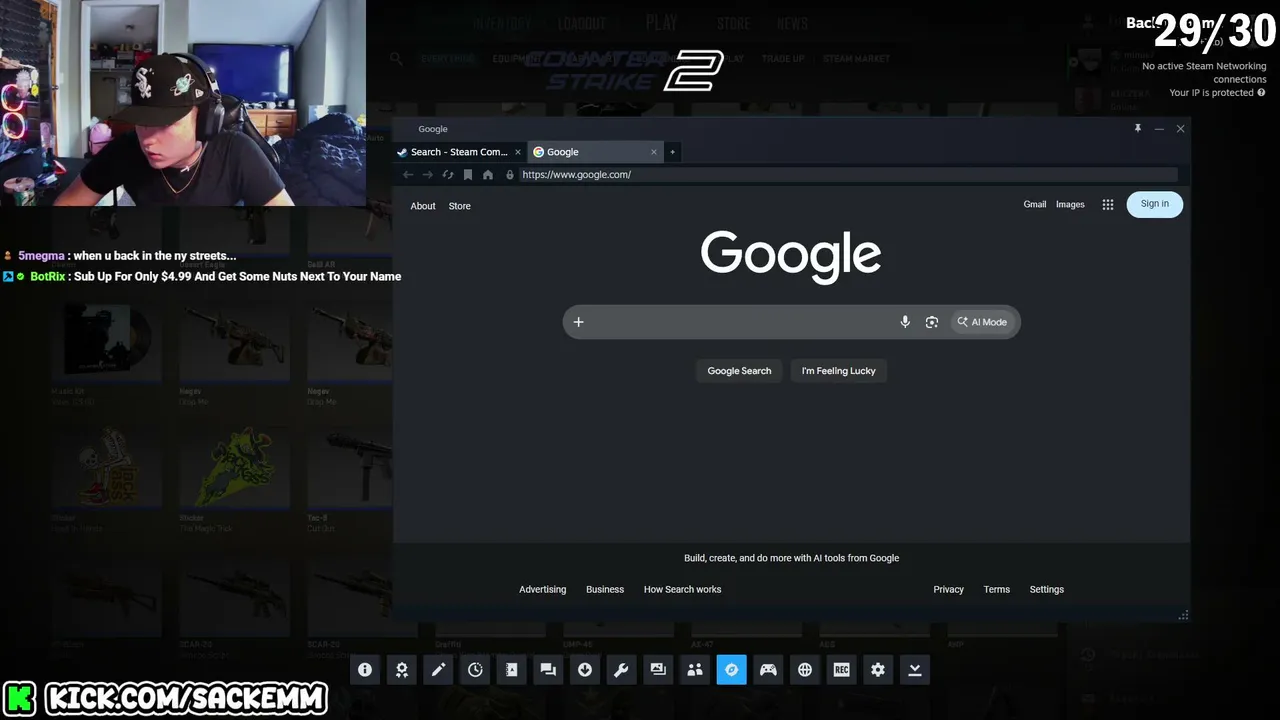Select PLAY in the Counter-Strike 2 menu

(662, 23)
